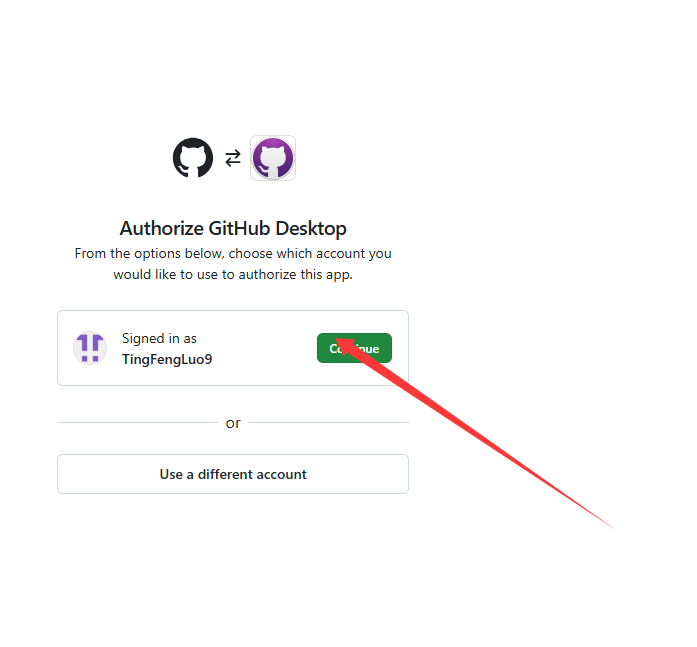Click the "or" divider text
The width and height of the screenshot is (697, 647).
[x=233, y=423]
